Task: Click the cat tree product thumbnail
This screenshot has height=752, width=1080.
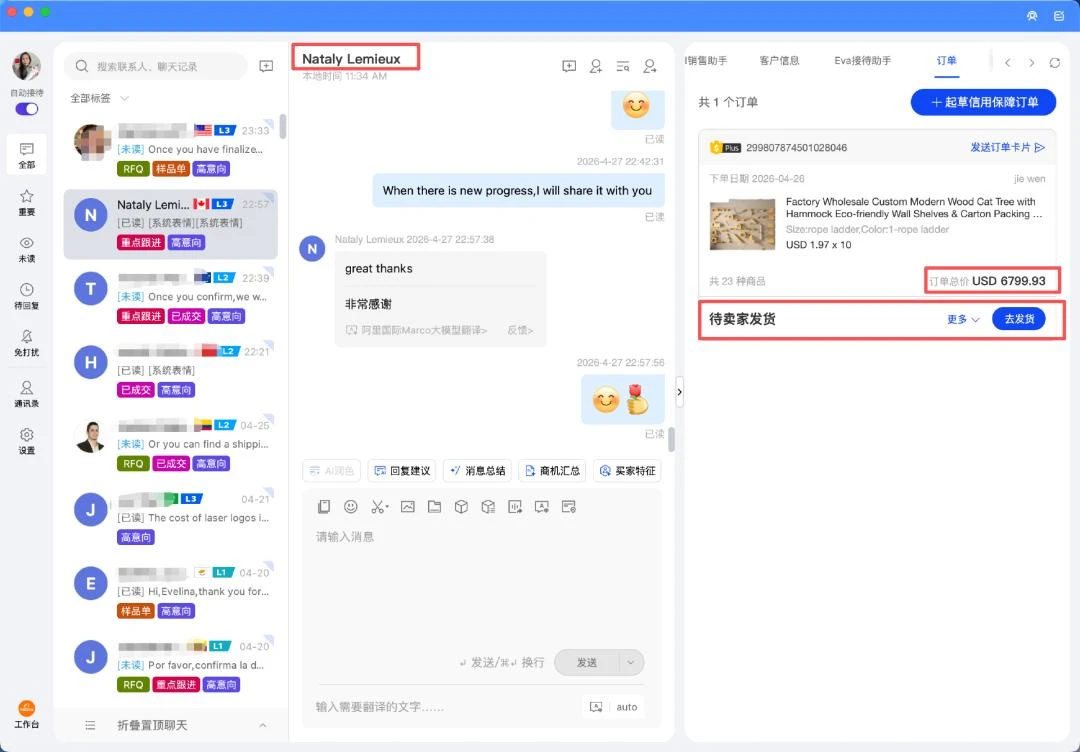Action: click(742, 224)
